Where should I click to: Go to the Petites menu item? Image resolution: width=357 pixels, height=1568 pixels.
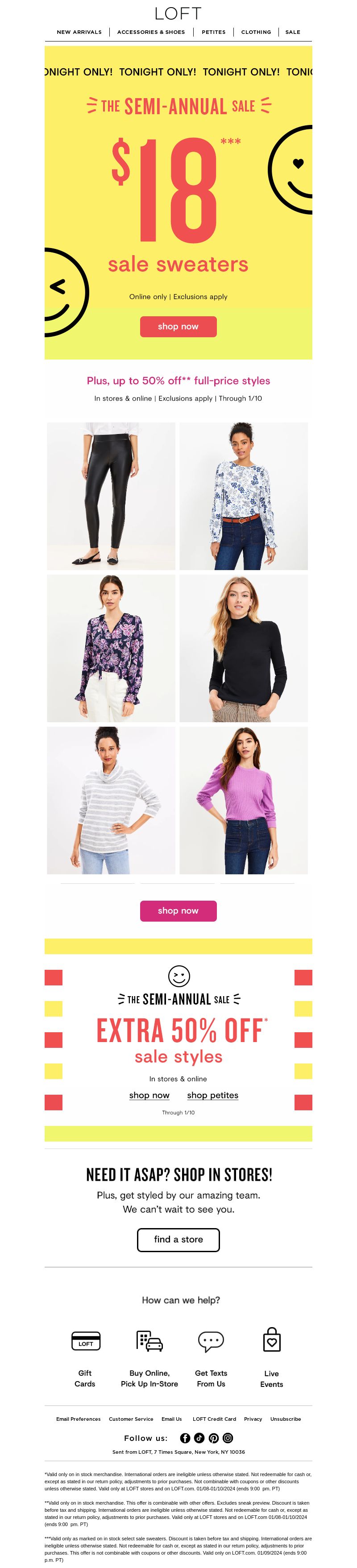coord(214,32)
